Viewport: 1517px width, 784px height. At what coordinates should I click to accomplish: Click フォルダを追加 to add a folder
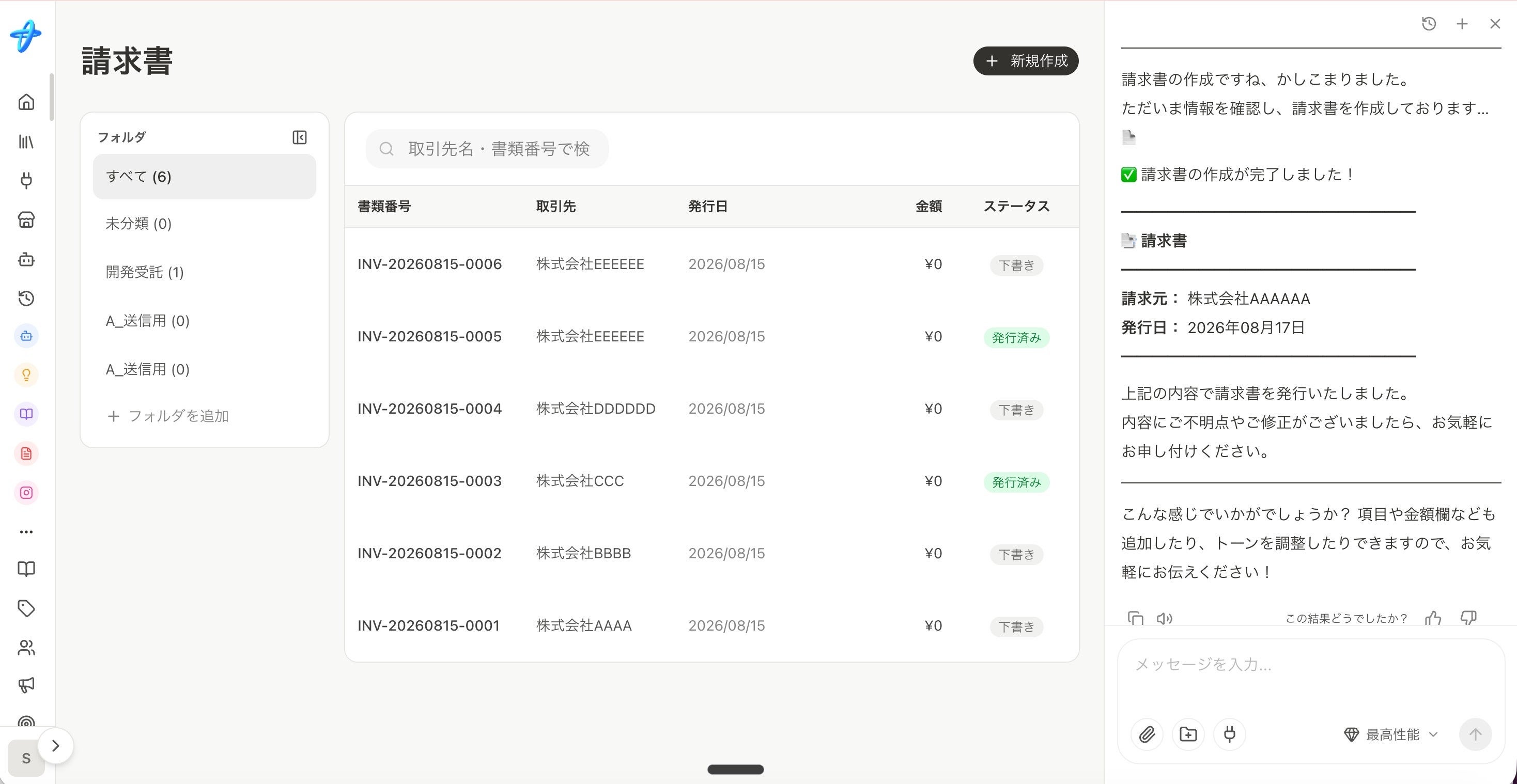point(168,416)
